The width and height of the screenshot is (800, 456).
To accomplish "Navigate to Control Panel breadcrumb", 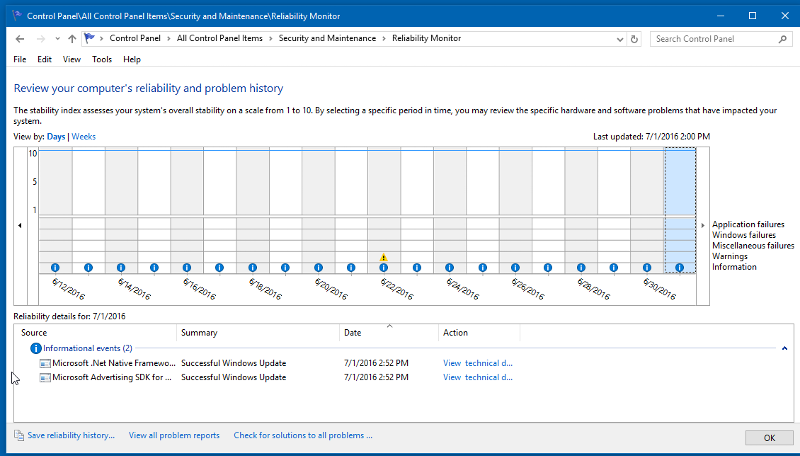I will (135, 38).
